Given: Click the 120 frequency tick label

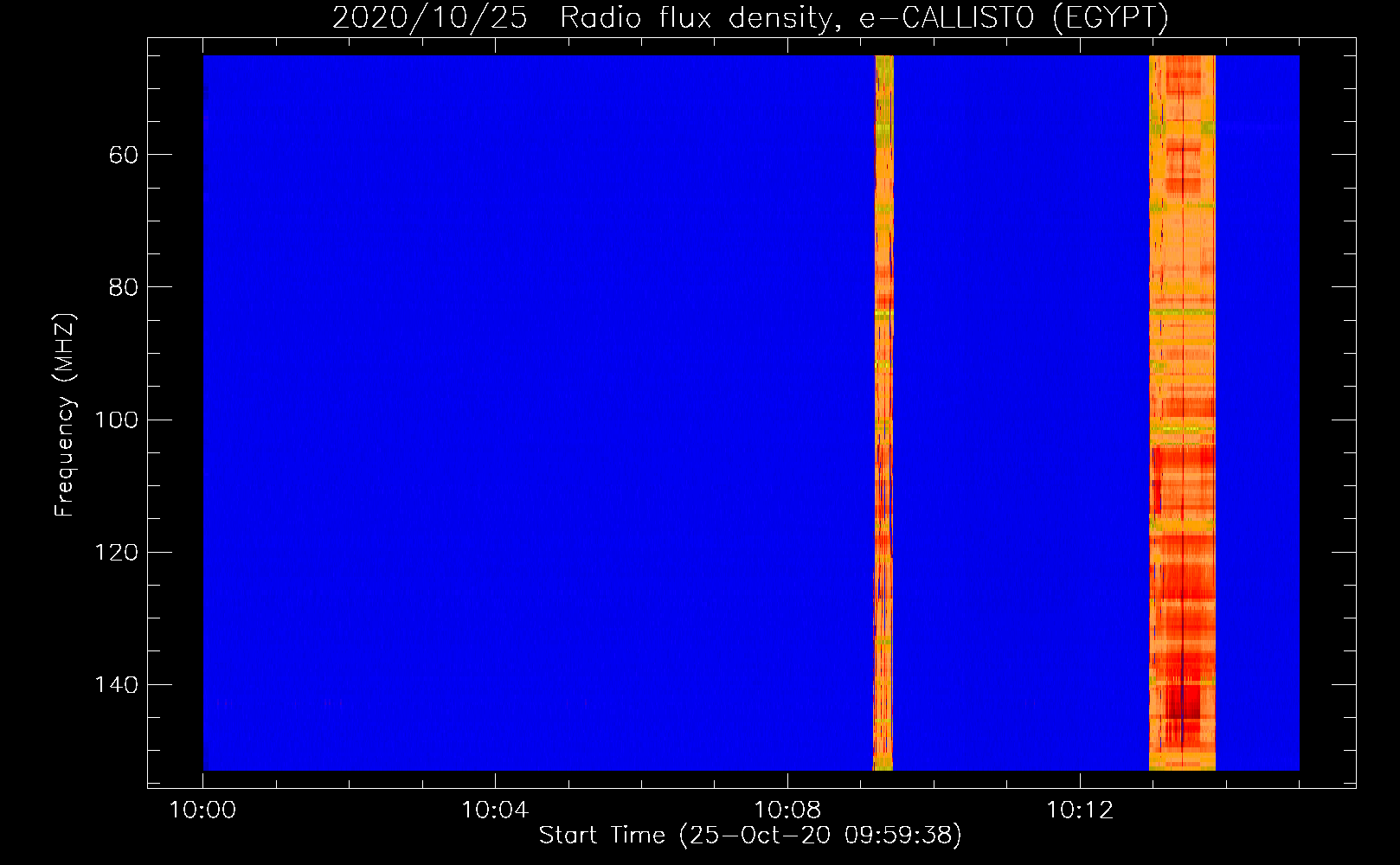Looking at the screenshot, I should (x=116, y=552).
